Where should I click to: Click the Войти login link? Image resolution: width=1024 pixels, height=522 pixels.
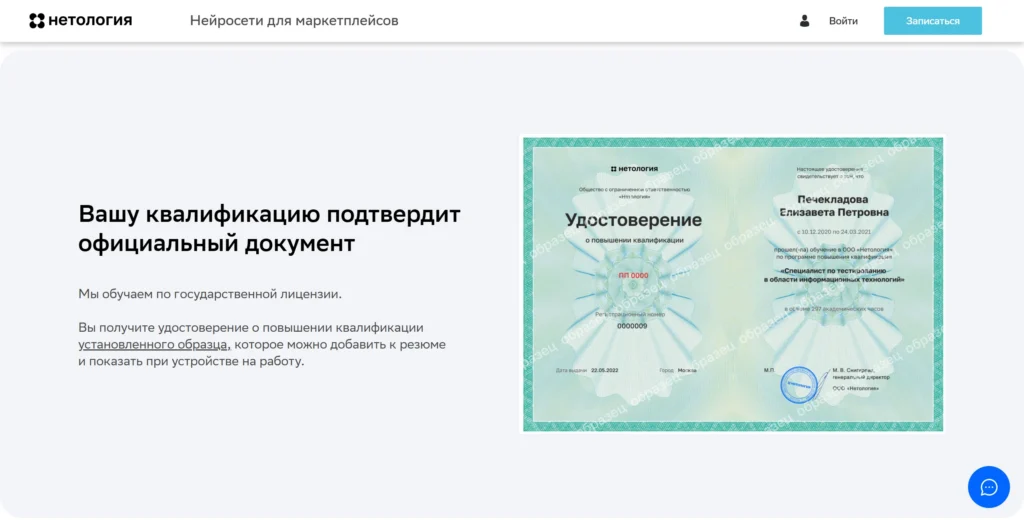pos(843,21)
